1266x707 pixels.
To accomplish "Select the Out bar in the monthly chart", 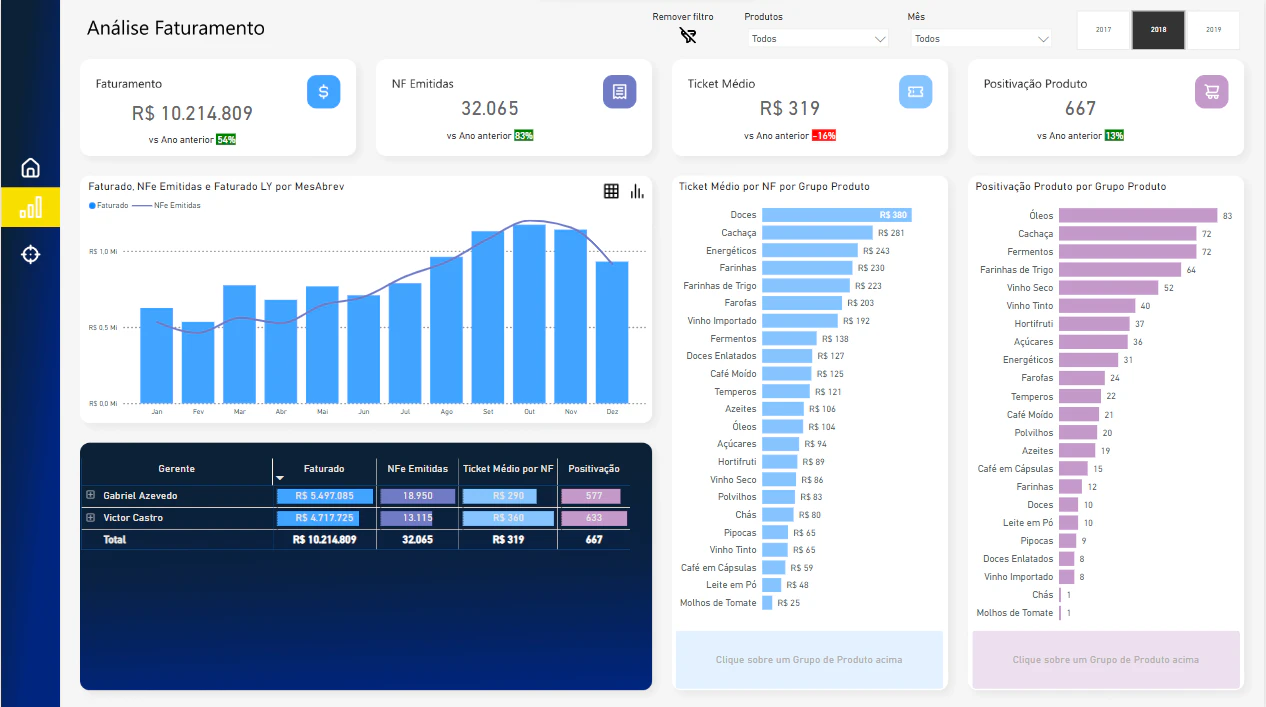I will click(x=529, y=314).
